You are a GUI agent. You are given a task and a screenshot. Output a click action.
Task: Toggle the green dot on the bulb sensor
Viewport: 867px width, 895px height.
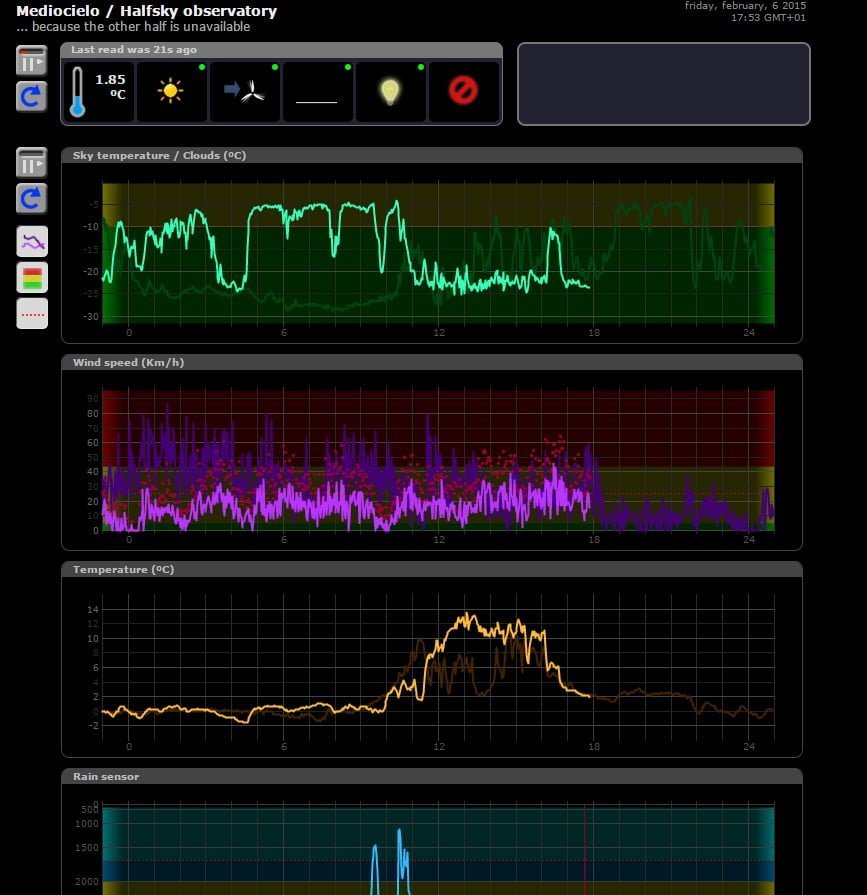click(420, 69)
